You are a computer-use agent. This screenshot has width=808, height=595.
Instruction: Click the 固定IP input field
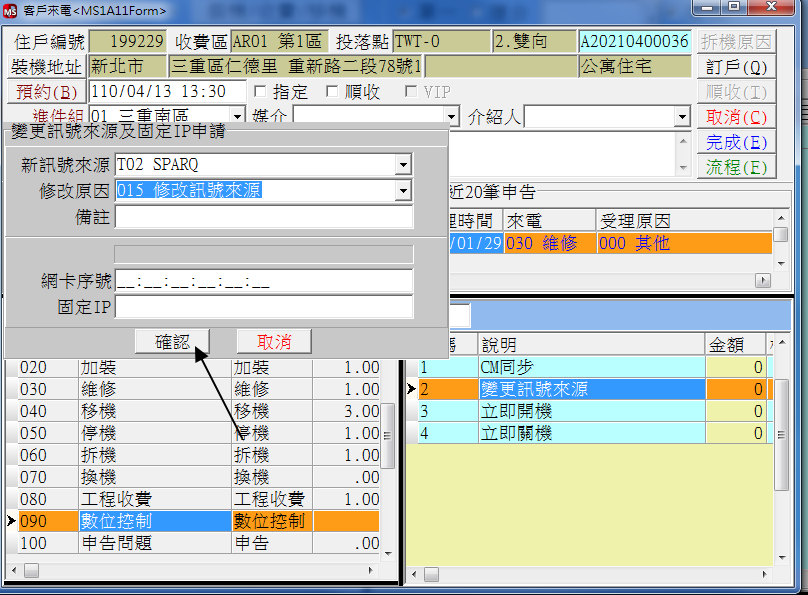[264, 307]
